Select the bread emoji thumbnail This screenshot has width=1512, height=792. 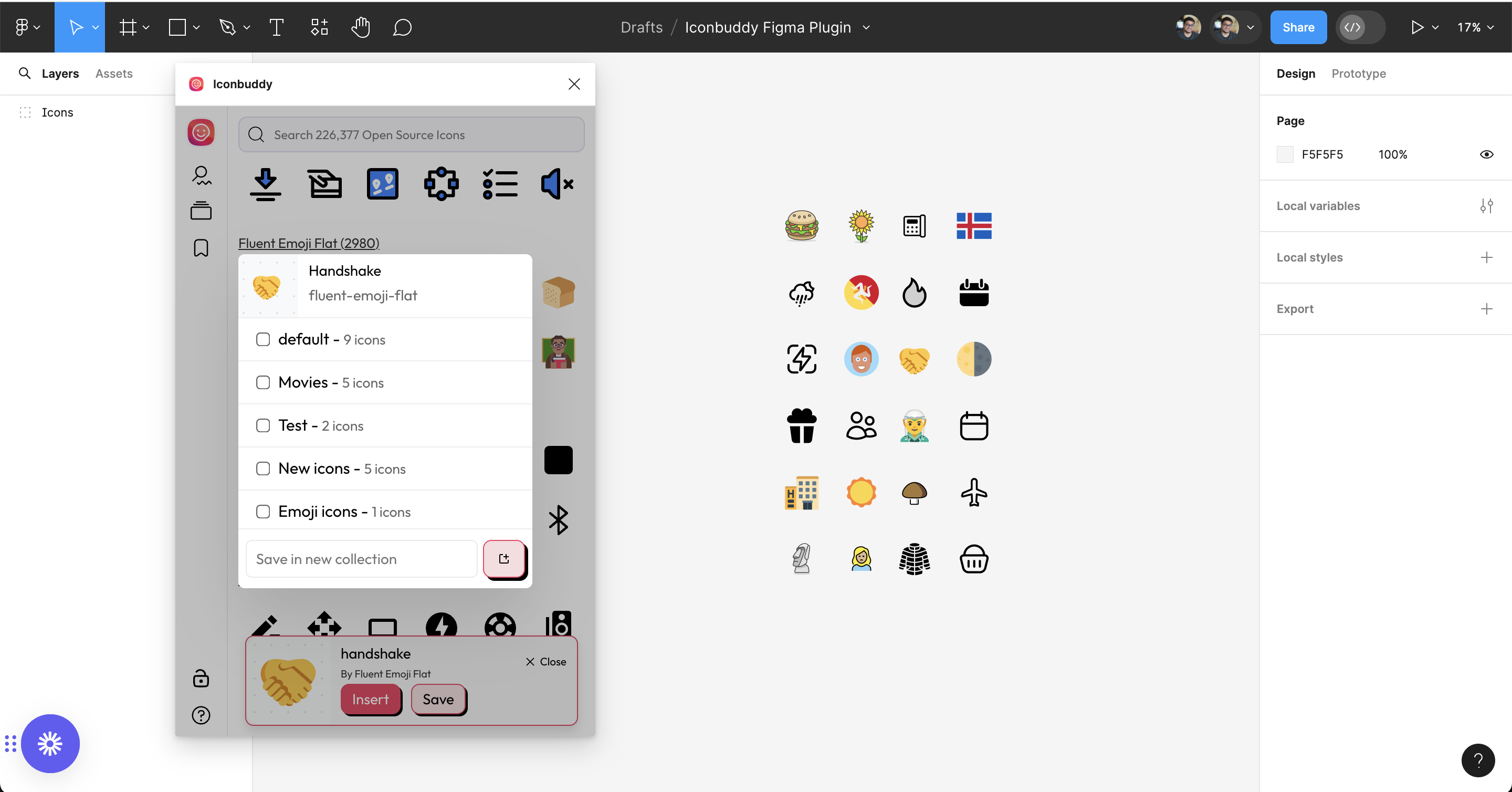click(558, 292)
